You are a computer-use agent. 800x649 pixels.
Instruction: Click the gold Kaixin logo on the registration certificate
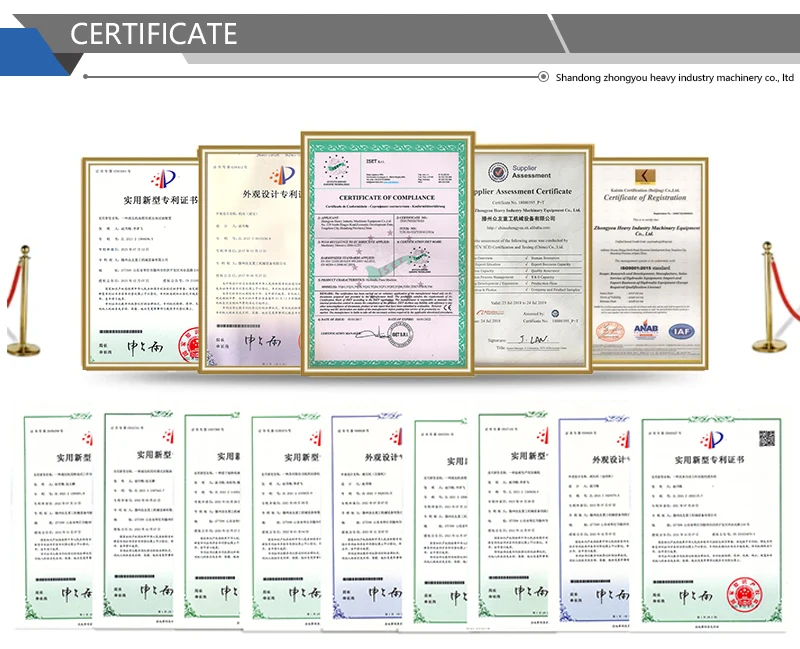[645, 176]
